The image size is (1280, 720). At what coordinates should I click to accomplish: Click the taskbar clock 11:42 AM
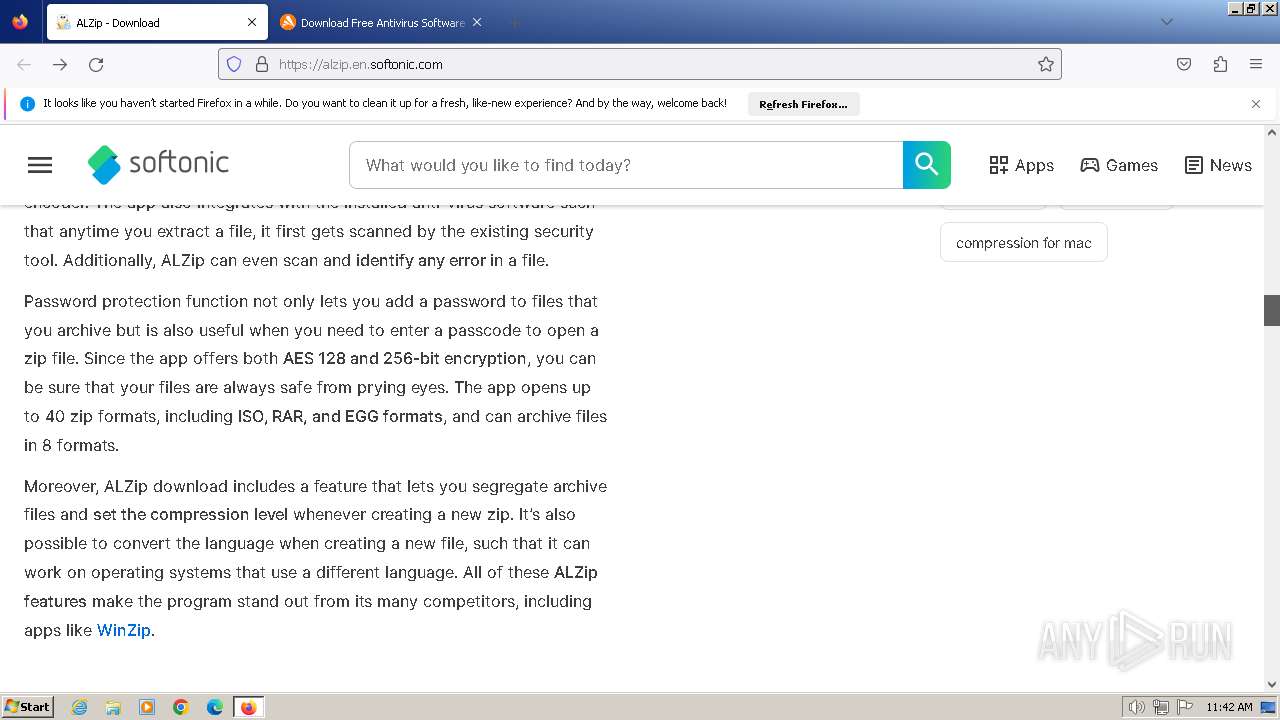[x=1229, y=707]
